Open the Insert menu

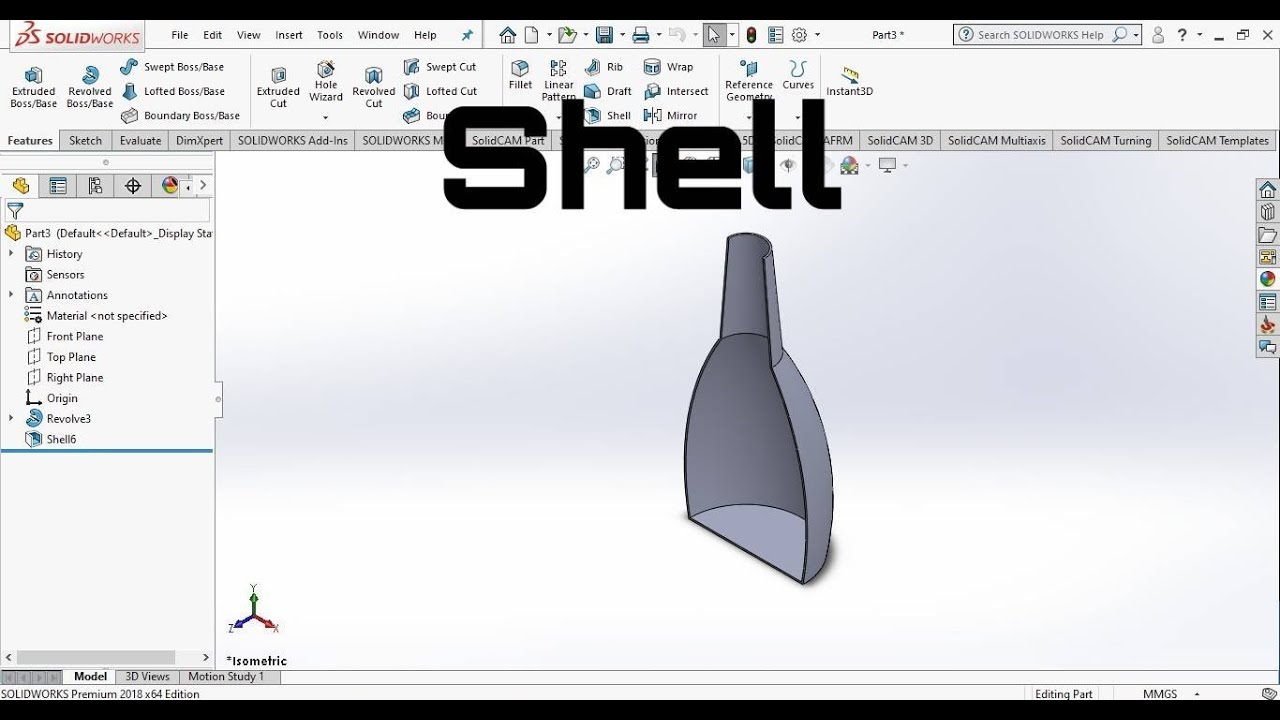(289, 35)
